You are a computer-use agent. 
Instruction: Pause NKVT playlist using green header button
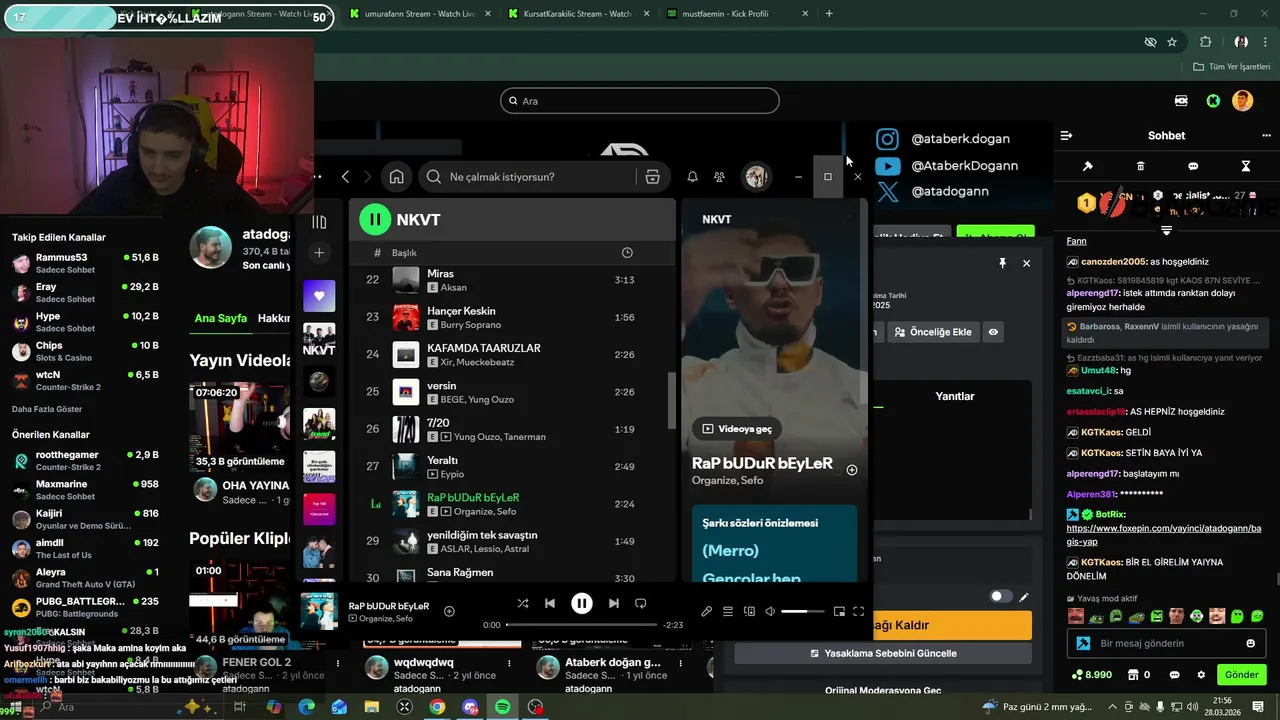coord(375,219)
